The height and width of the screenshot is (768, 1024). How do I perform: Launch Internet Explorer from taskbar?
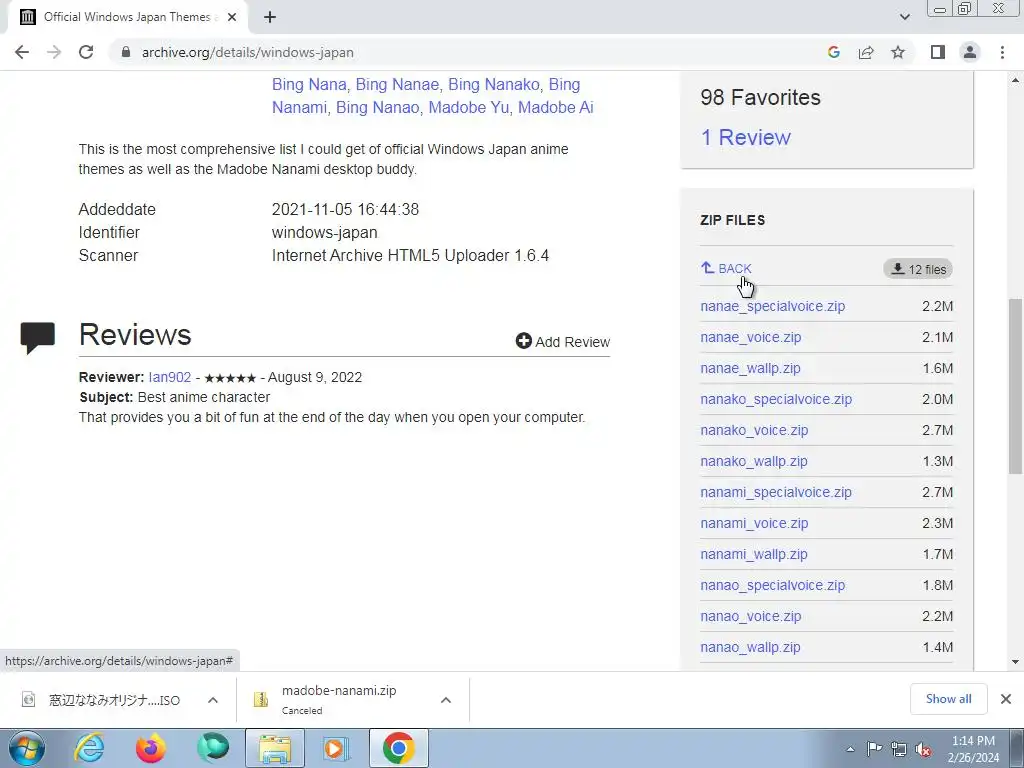[89, 748]
